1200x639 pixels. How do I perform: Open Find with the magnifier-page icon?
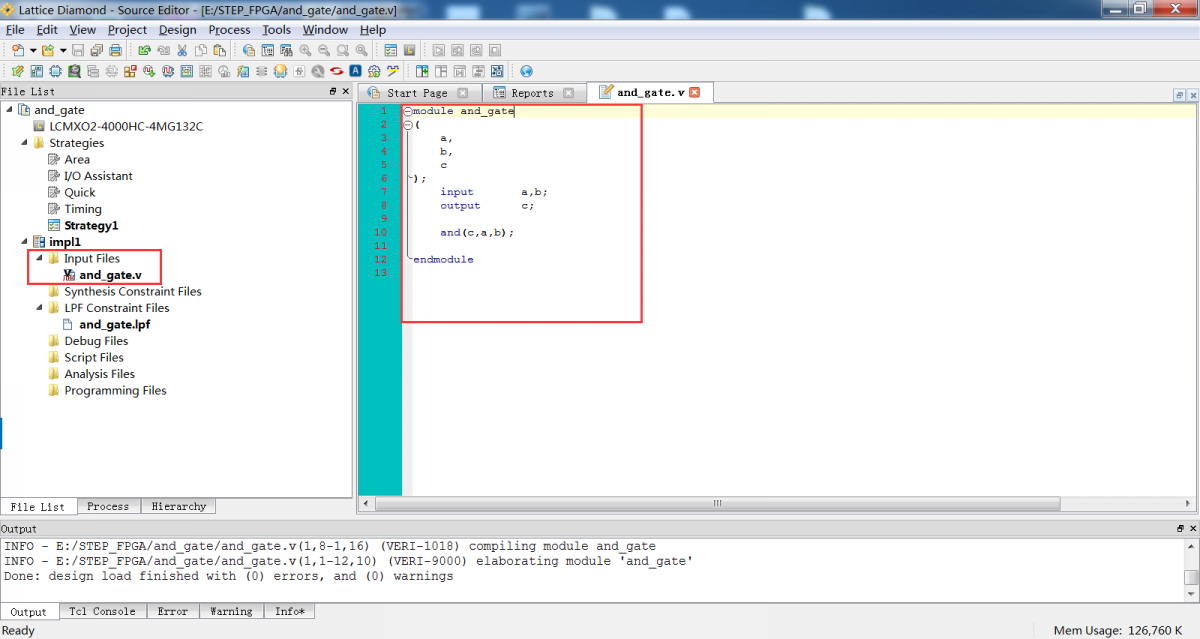248,50
